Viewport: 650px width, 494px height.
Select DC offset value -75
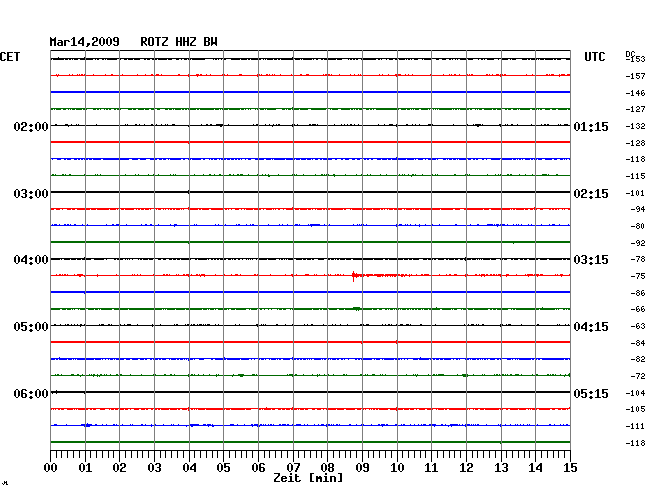638,276
